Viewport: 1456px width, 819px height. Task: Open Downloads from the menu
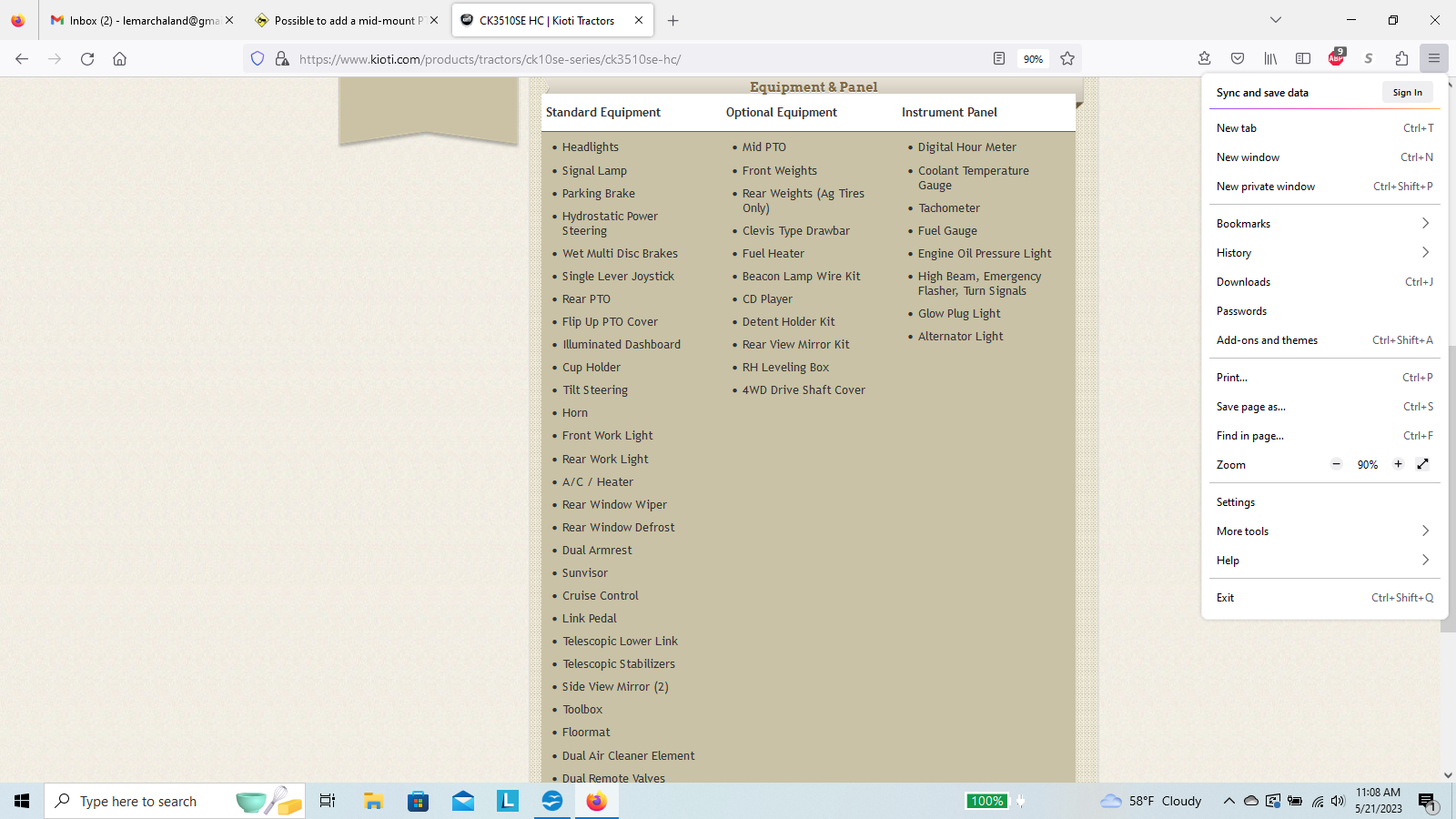click(1325, 282)
